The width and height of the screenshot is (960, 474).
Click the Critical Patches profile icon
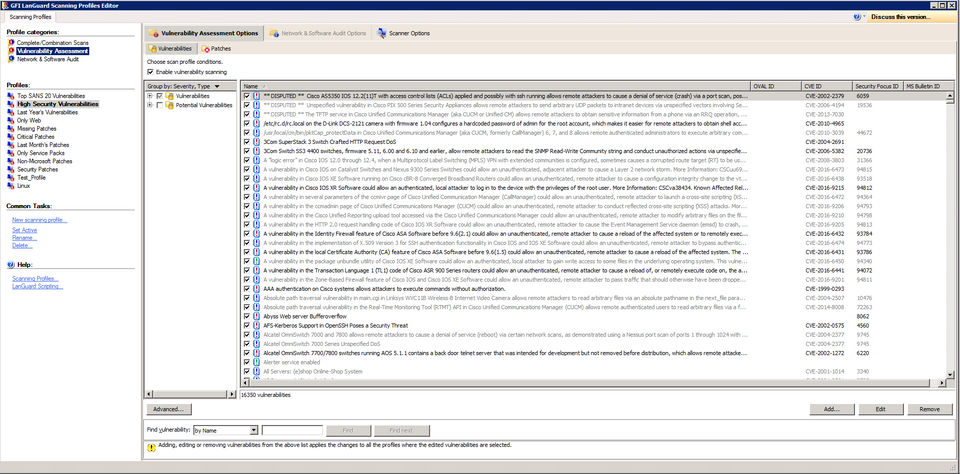[x=11, y=137]
